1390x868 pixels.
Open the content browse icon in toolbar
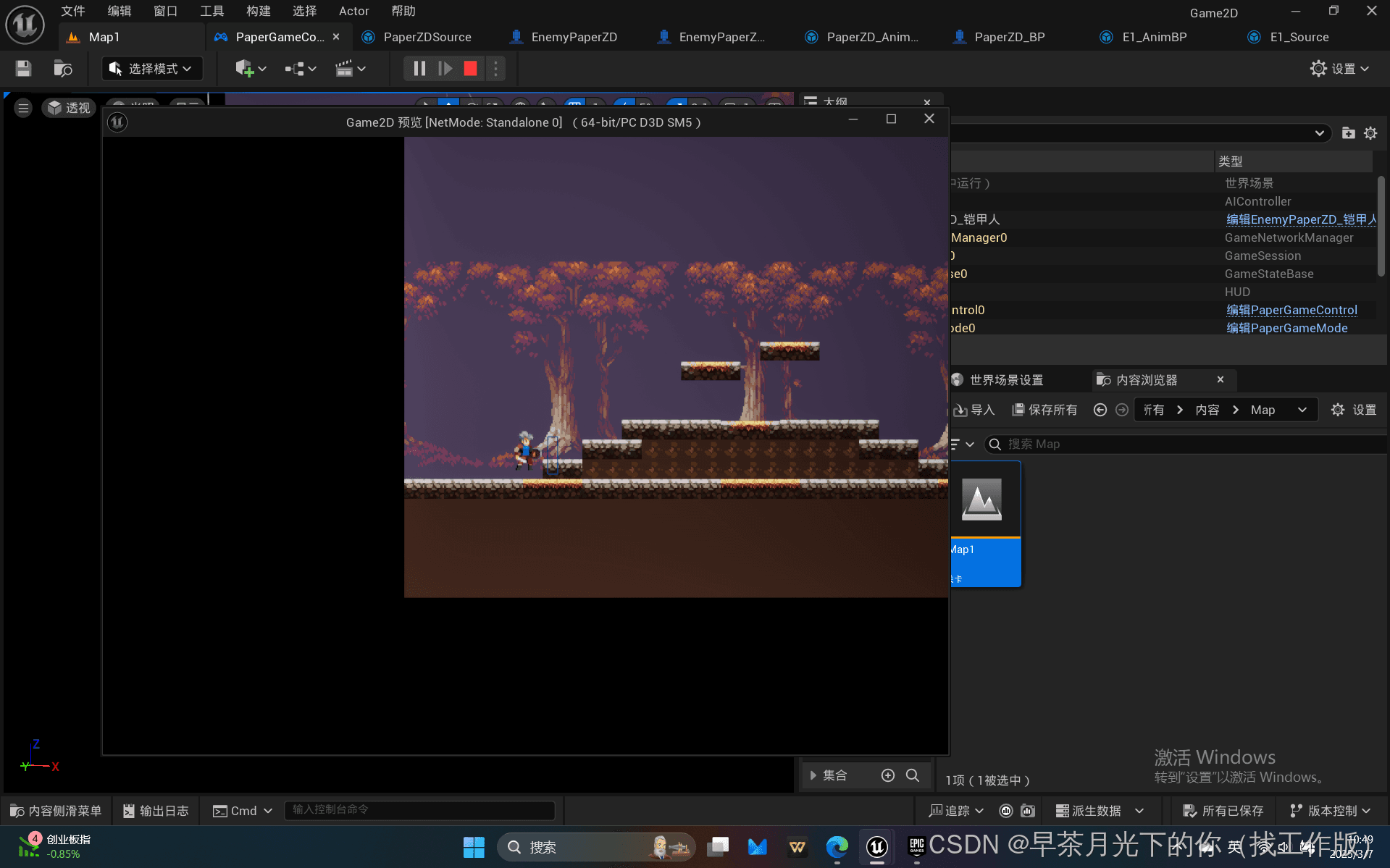click(63, 69)
